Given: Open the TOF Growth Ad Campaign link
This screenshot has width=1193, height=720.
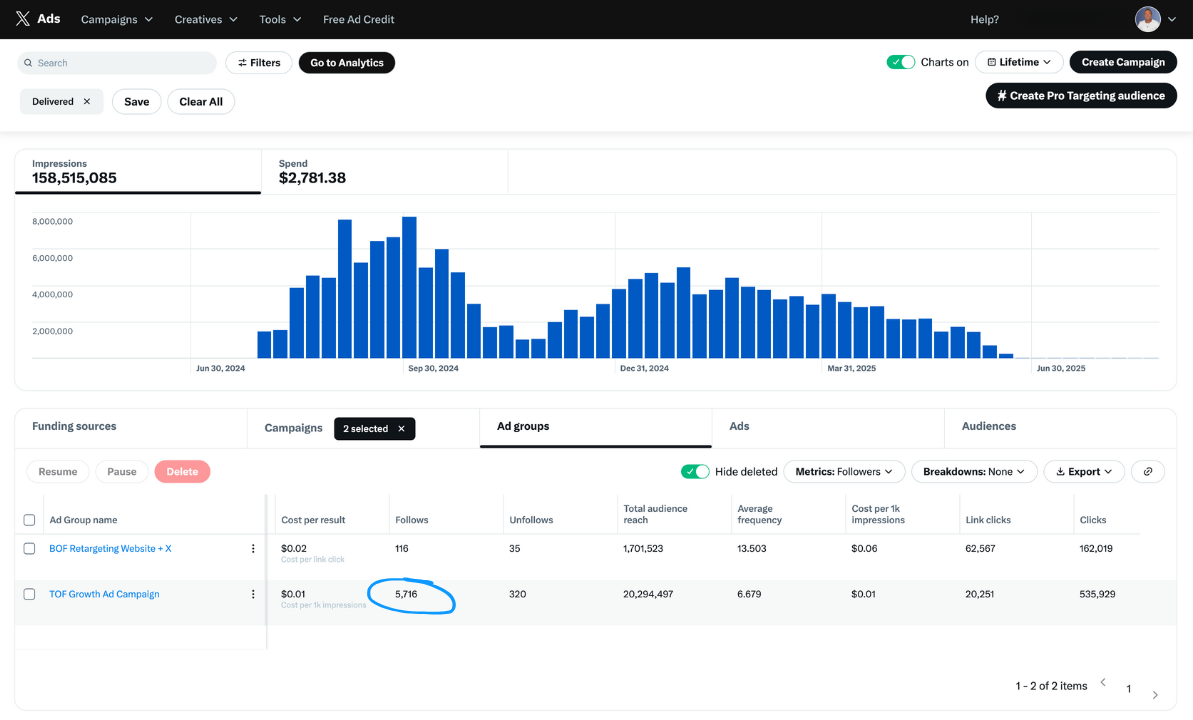Looking at the screenshot, I should pos(104,593).
